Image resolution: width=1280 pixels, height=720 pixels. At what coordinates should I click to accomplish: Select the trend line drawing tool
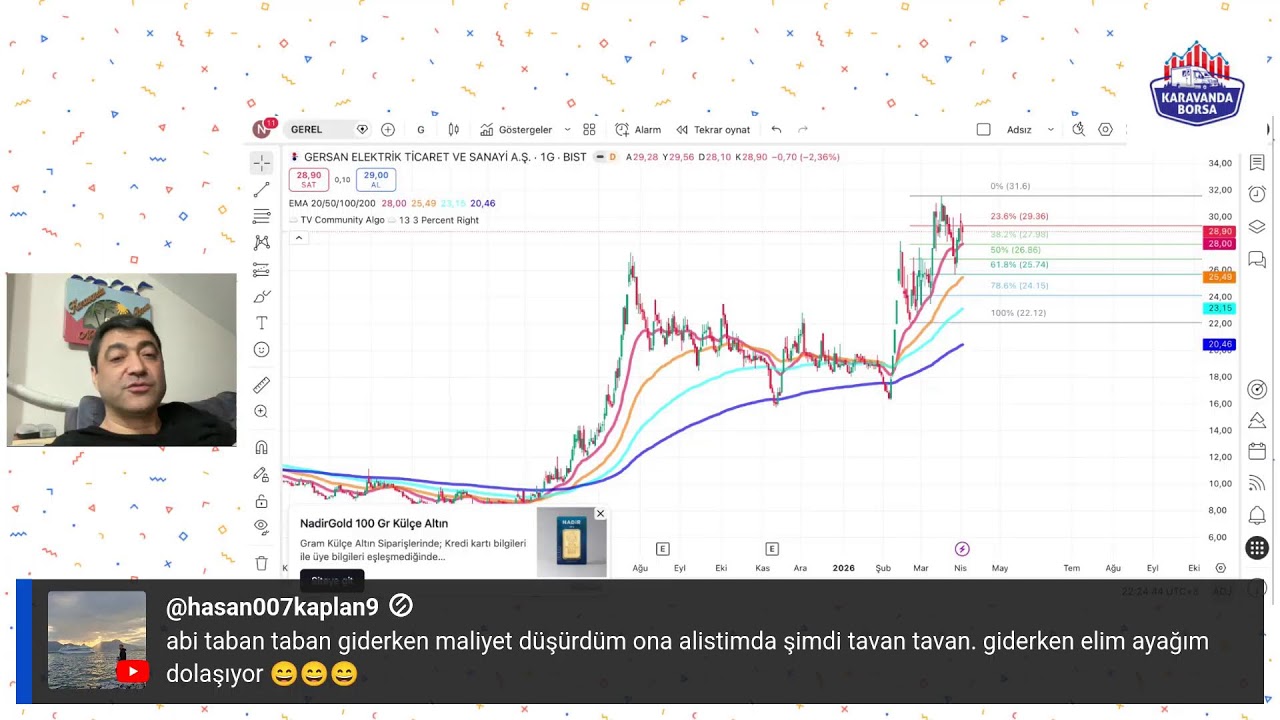[261, 190]
